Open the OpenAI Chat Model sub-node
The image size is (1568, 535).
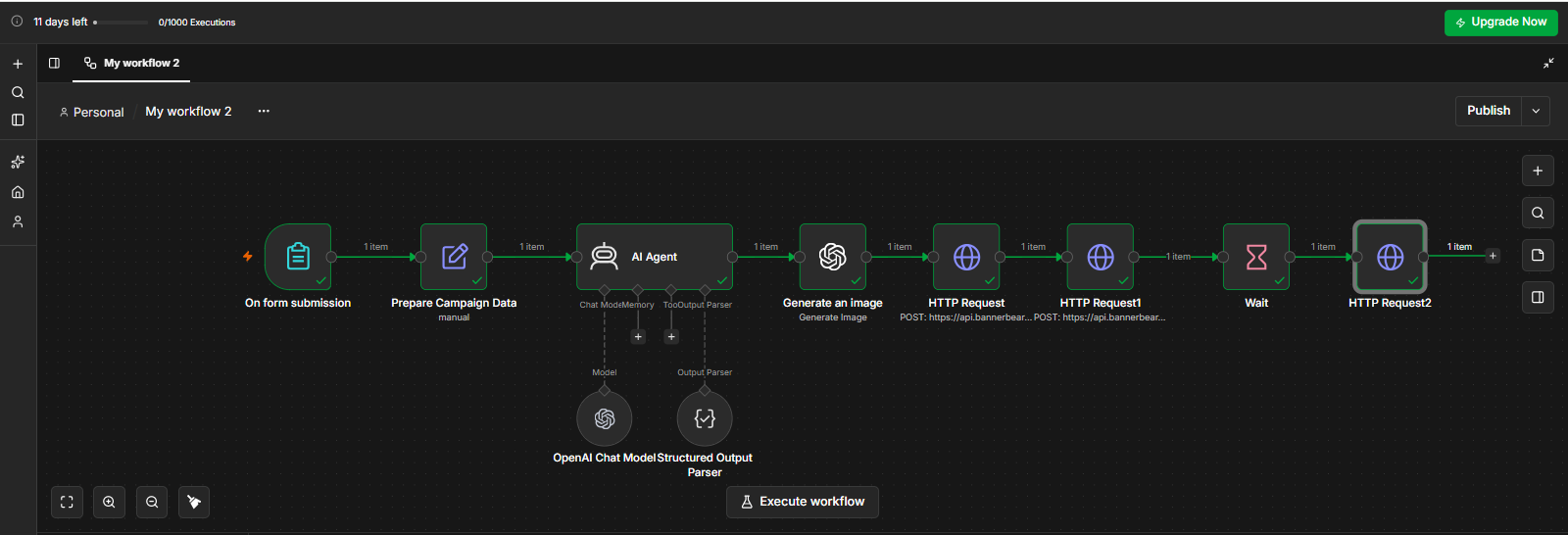coord(605,418)
